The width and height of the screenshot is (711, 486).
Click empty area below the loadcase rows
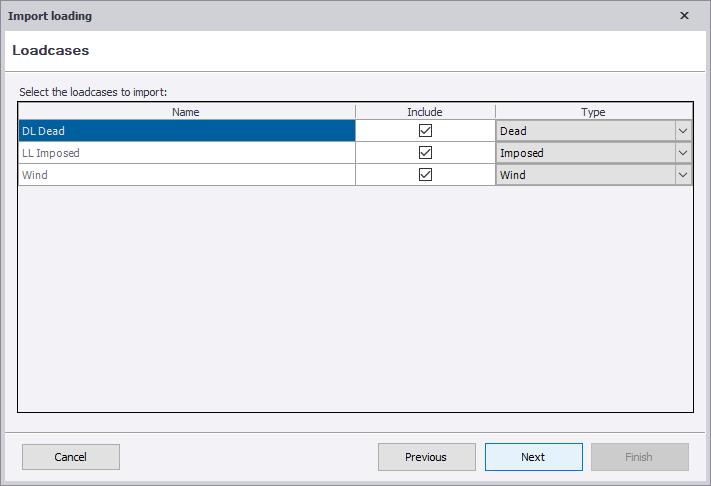[x=355, y=300]
